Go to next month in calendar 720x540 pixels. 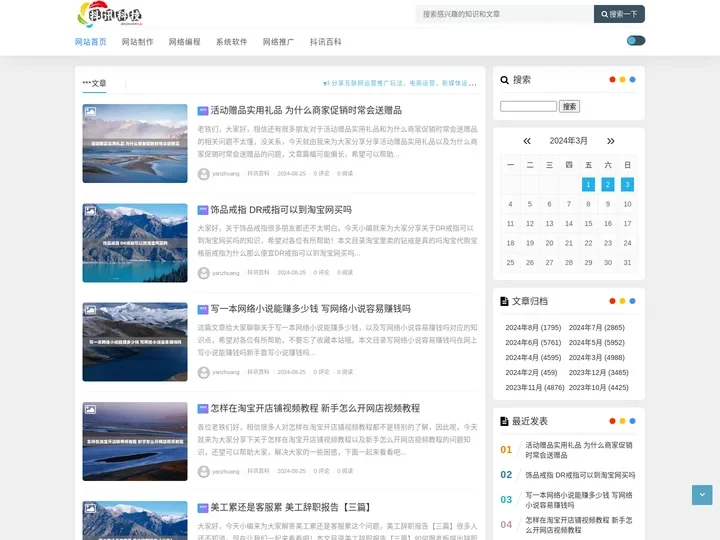(x=610, y=141)
